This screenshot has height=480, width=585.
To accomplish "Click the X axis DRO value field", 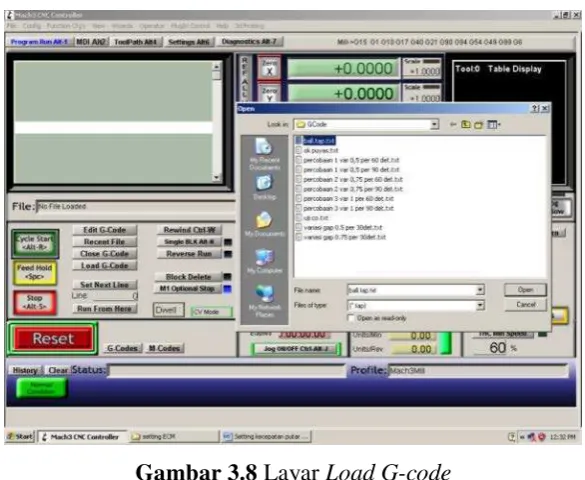I will point(343,69).
